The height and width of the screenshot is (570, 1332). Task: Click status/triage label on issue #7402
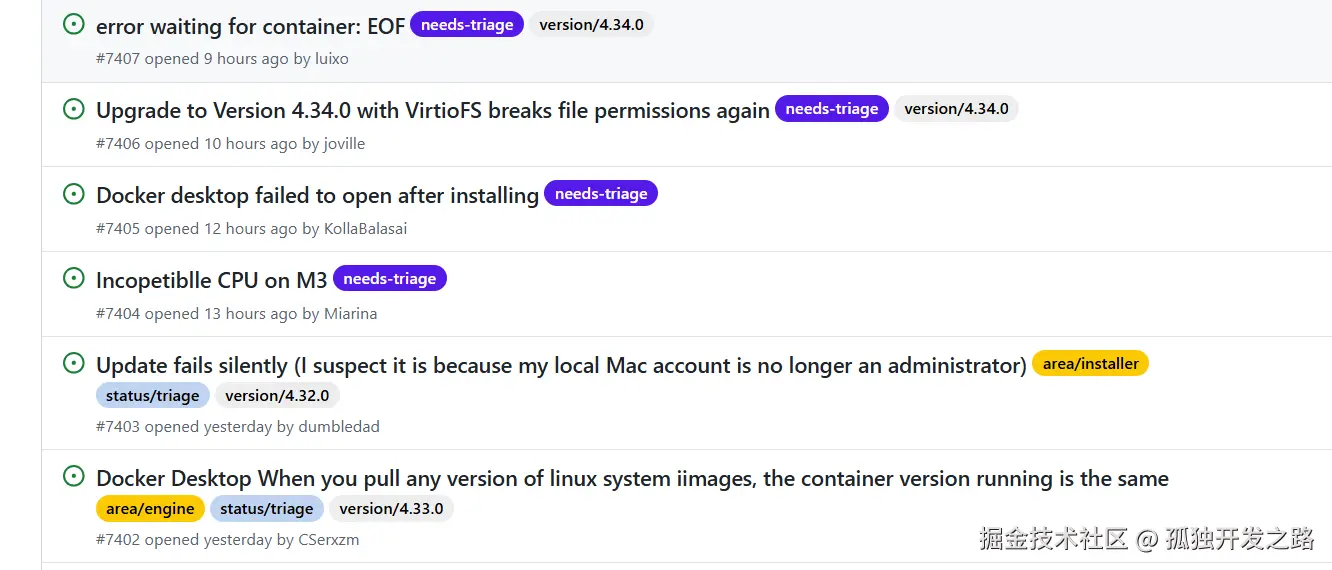[x=266, y=509]
